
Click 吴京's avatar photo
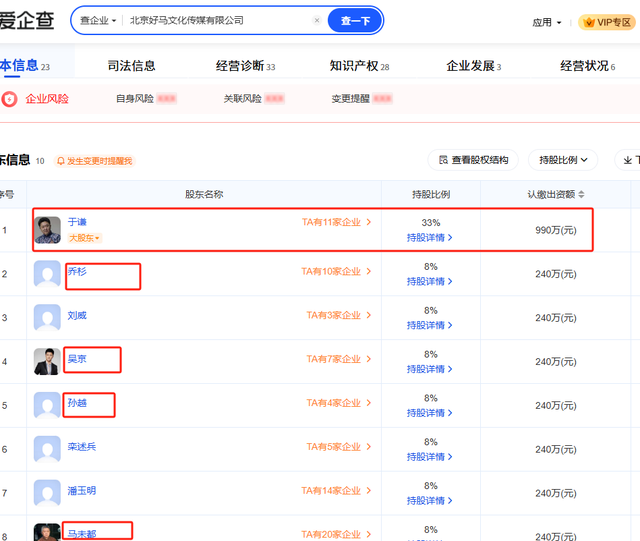coord(47,361)
